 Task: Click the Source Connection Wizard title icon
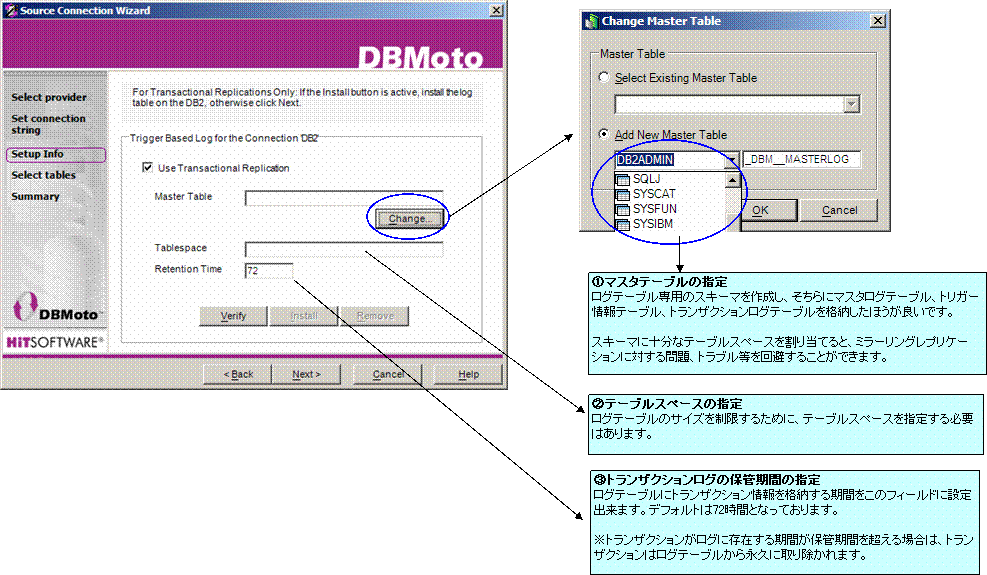pos(11,10)
